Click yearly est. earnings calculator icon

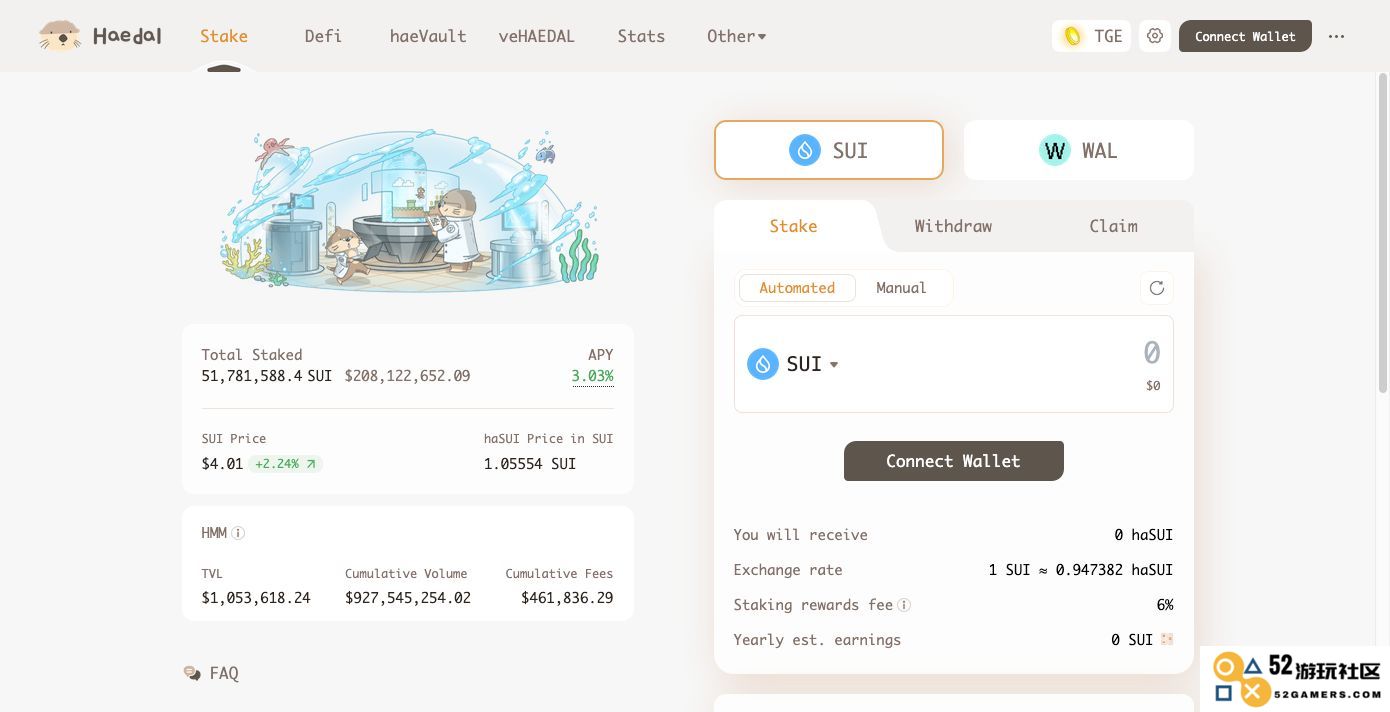pos(1166,640)
